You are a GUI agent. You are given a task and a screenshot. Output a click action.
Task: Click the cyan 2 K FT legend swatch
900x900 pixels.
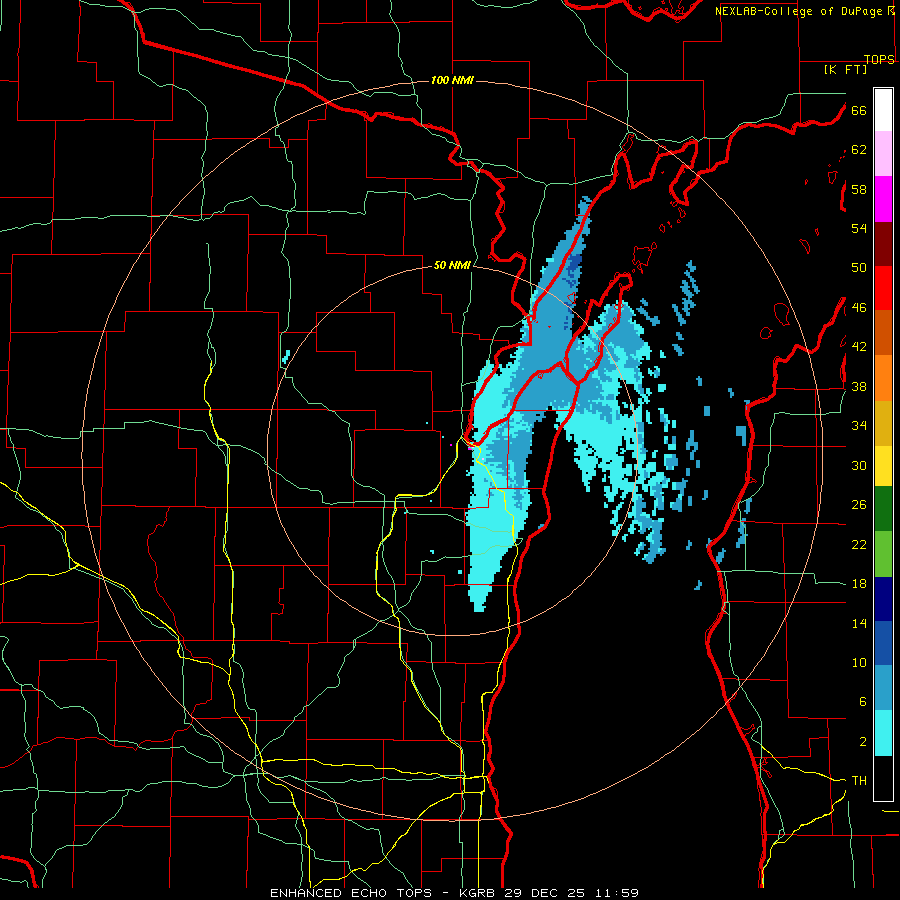coord(883,733)
